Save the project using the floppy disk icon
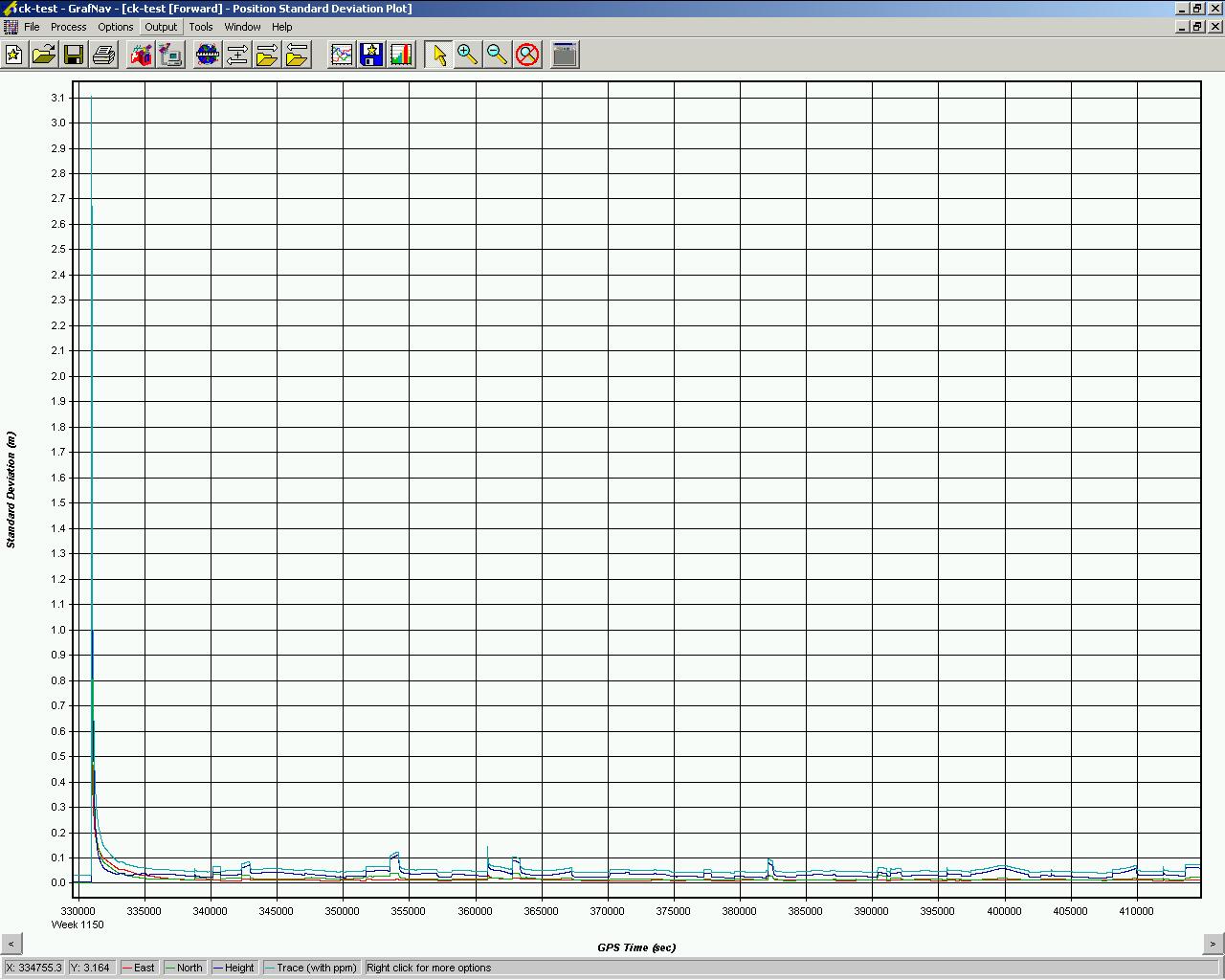 coord(74,55)
